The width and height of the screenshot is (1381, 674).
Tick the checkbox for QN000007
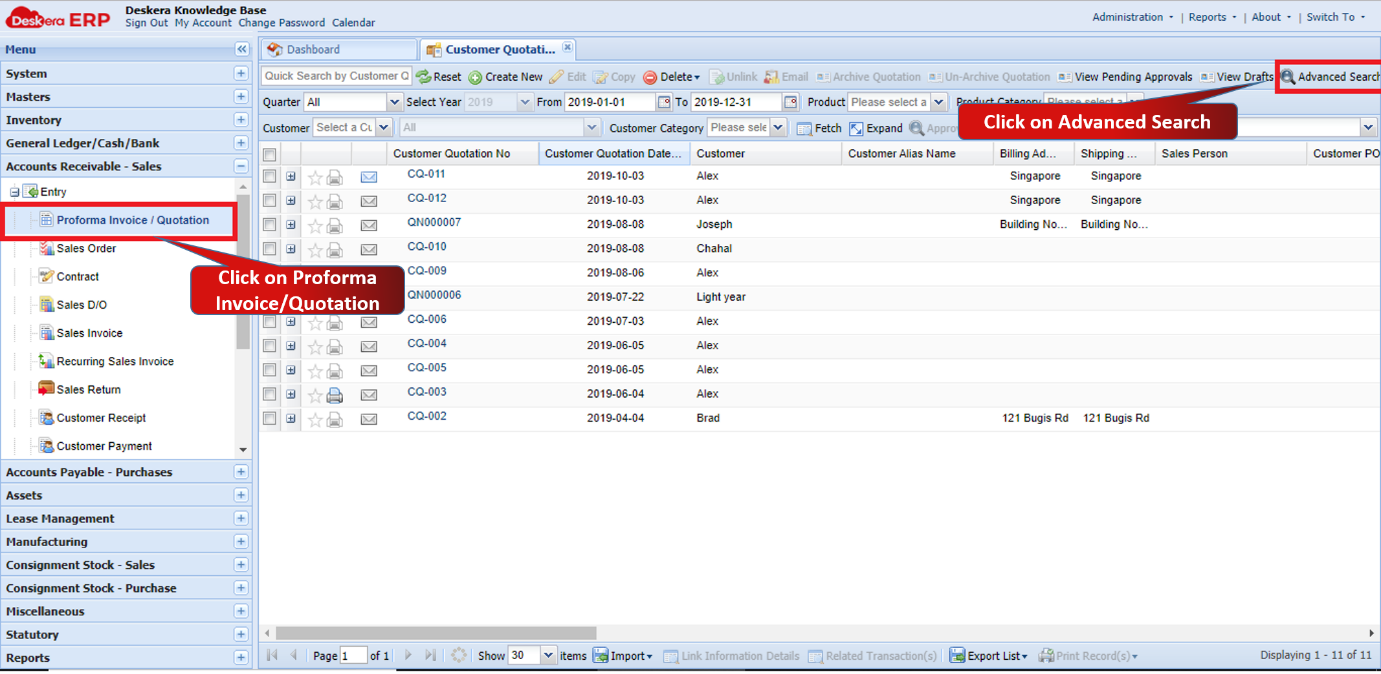[x=269, y=224]
